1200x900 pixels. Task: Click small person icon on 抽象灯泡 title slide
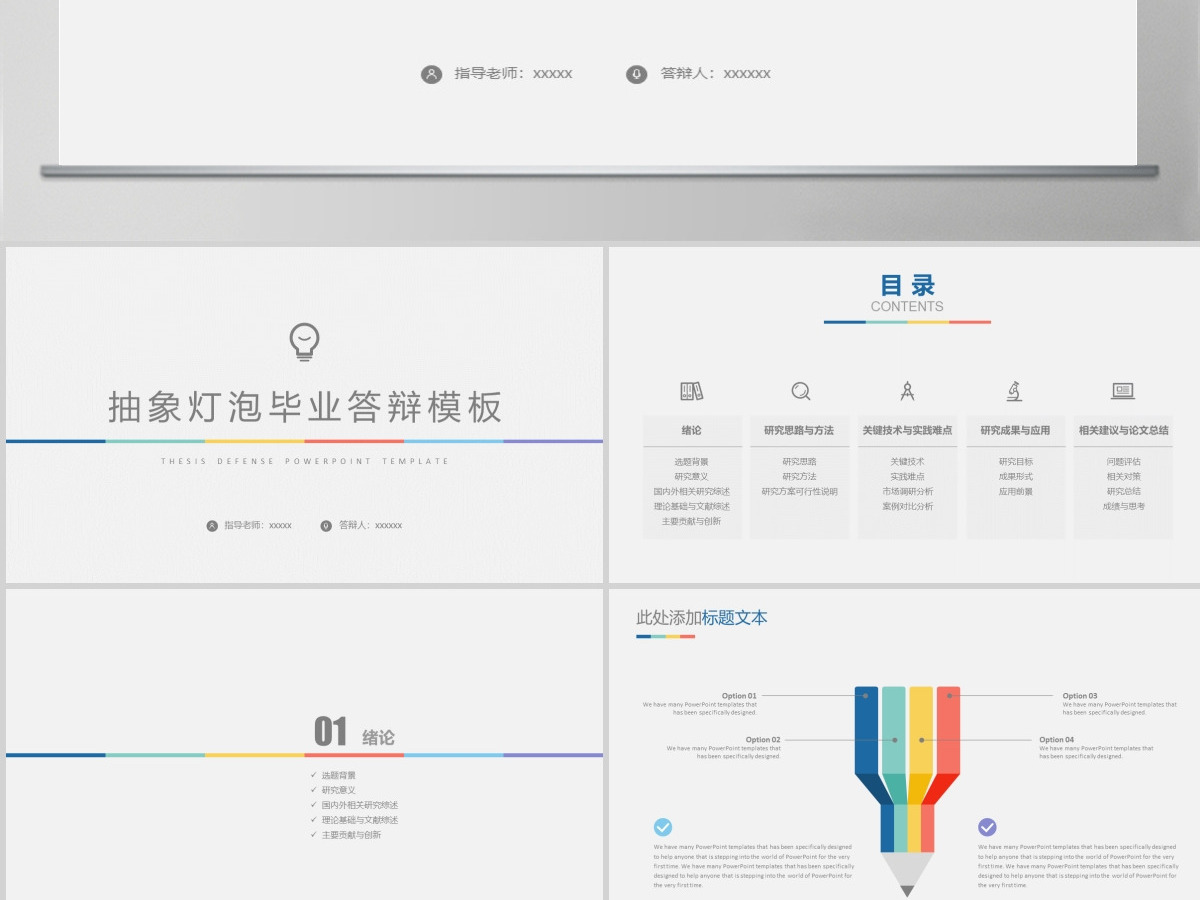(x=212, y=526)
